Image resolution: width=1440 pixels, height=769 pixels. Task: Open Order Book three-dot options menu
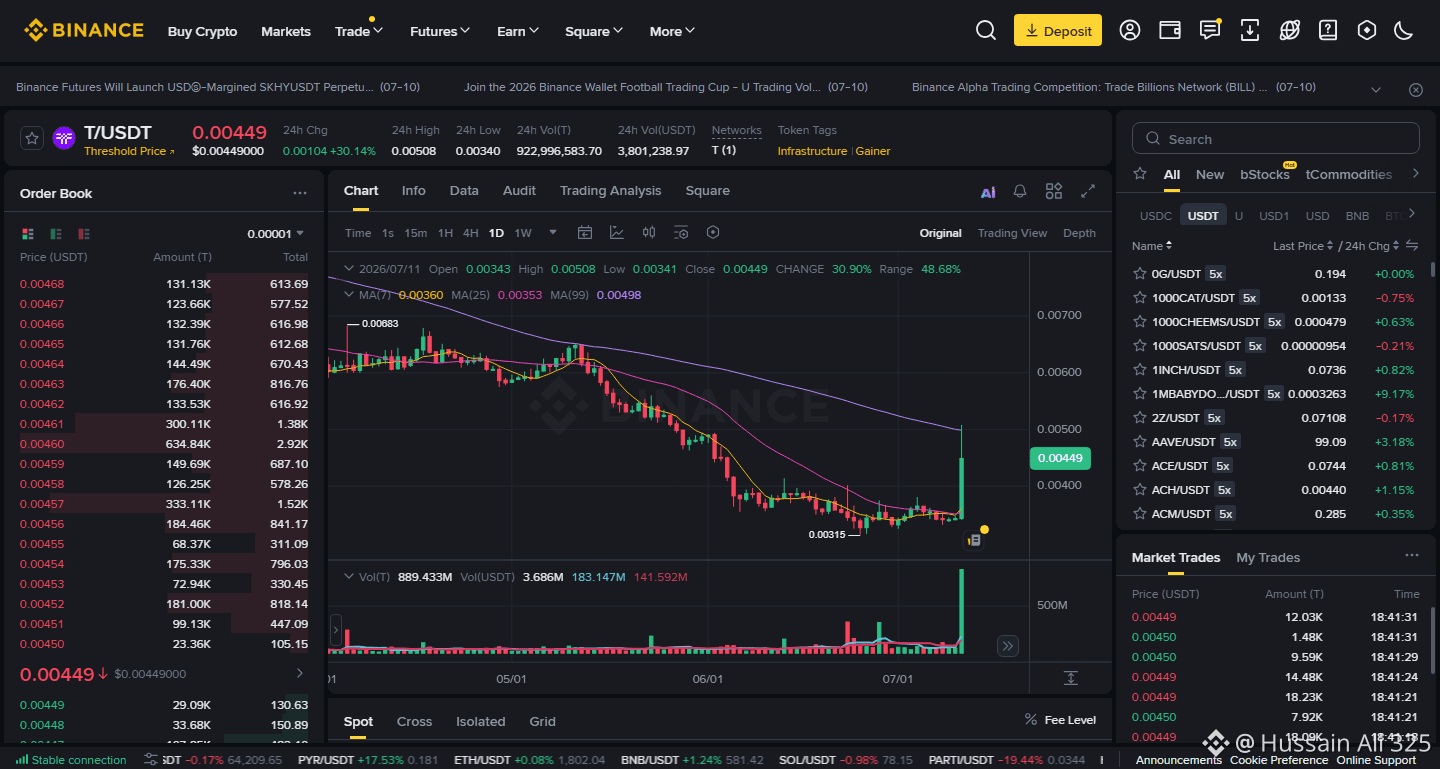coord(300,193)
